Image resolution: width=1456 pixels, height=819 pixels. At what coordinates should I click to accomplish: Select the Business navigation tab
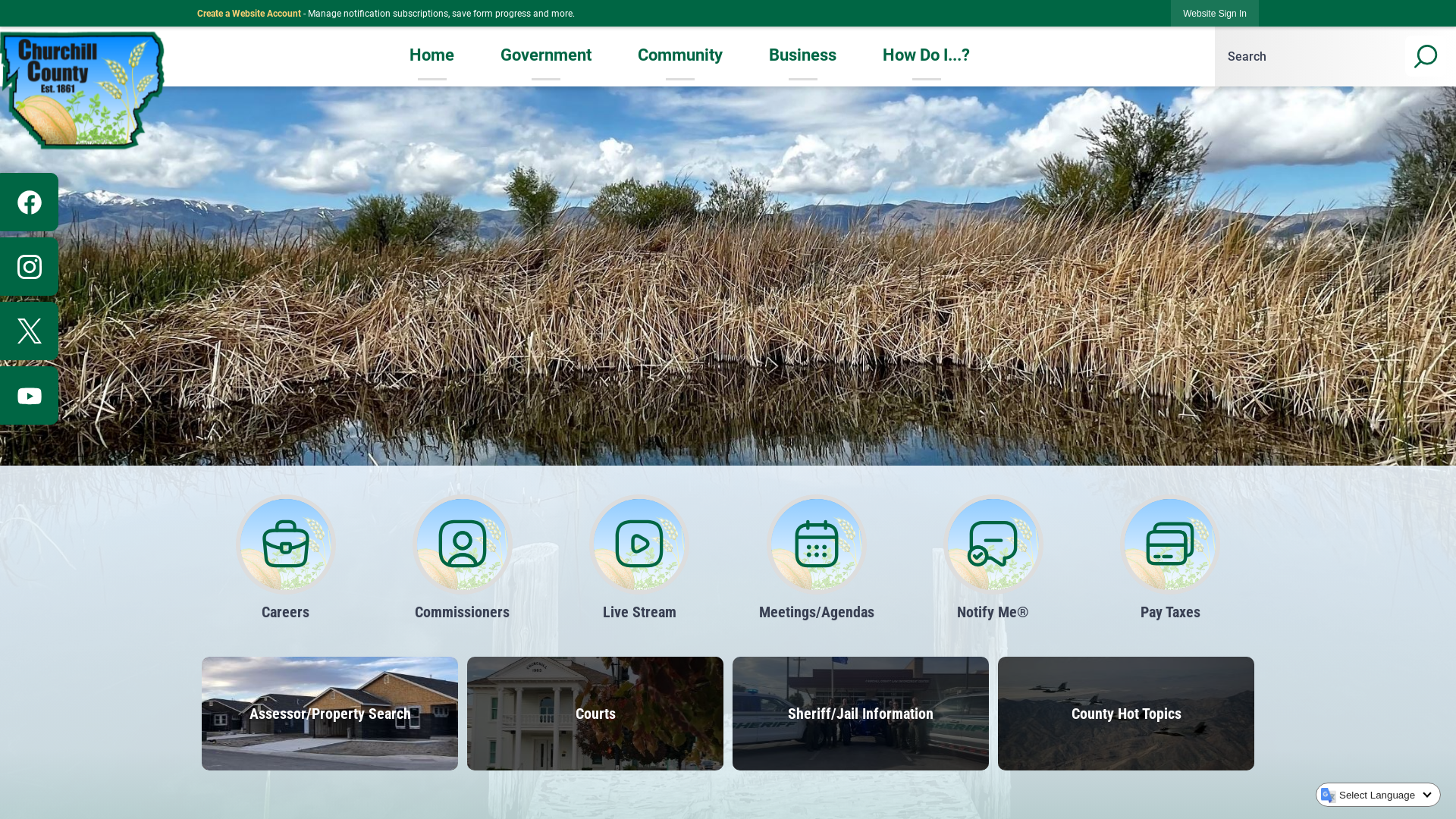[x=802, y=55]
